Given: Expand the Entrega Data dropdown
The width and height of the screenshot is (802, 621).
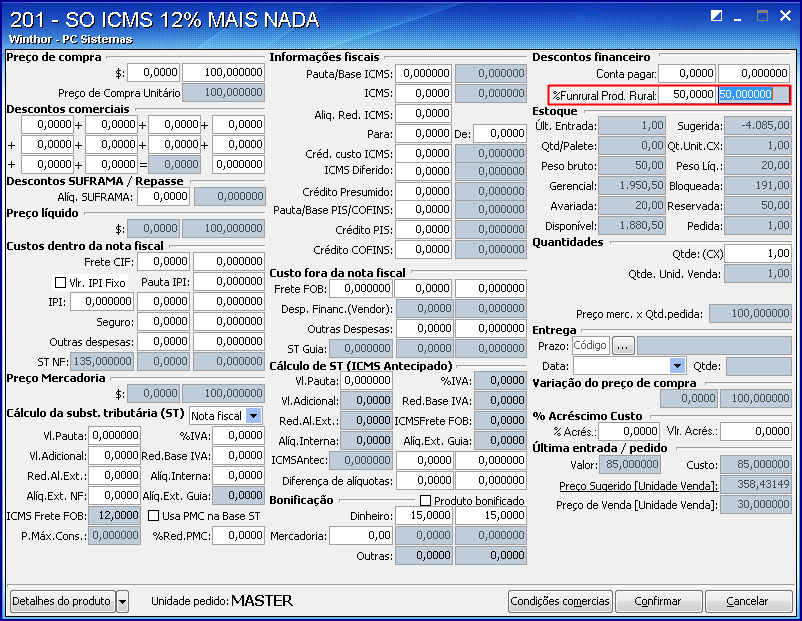Looking at the screenshot, I should click(677, 366).
